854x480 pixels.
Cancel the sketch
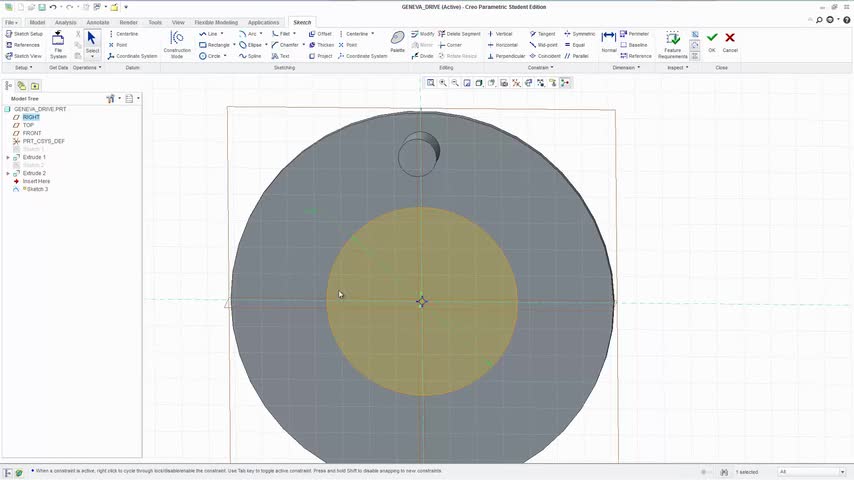pyautogui.click(x=730, y=41)
